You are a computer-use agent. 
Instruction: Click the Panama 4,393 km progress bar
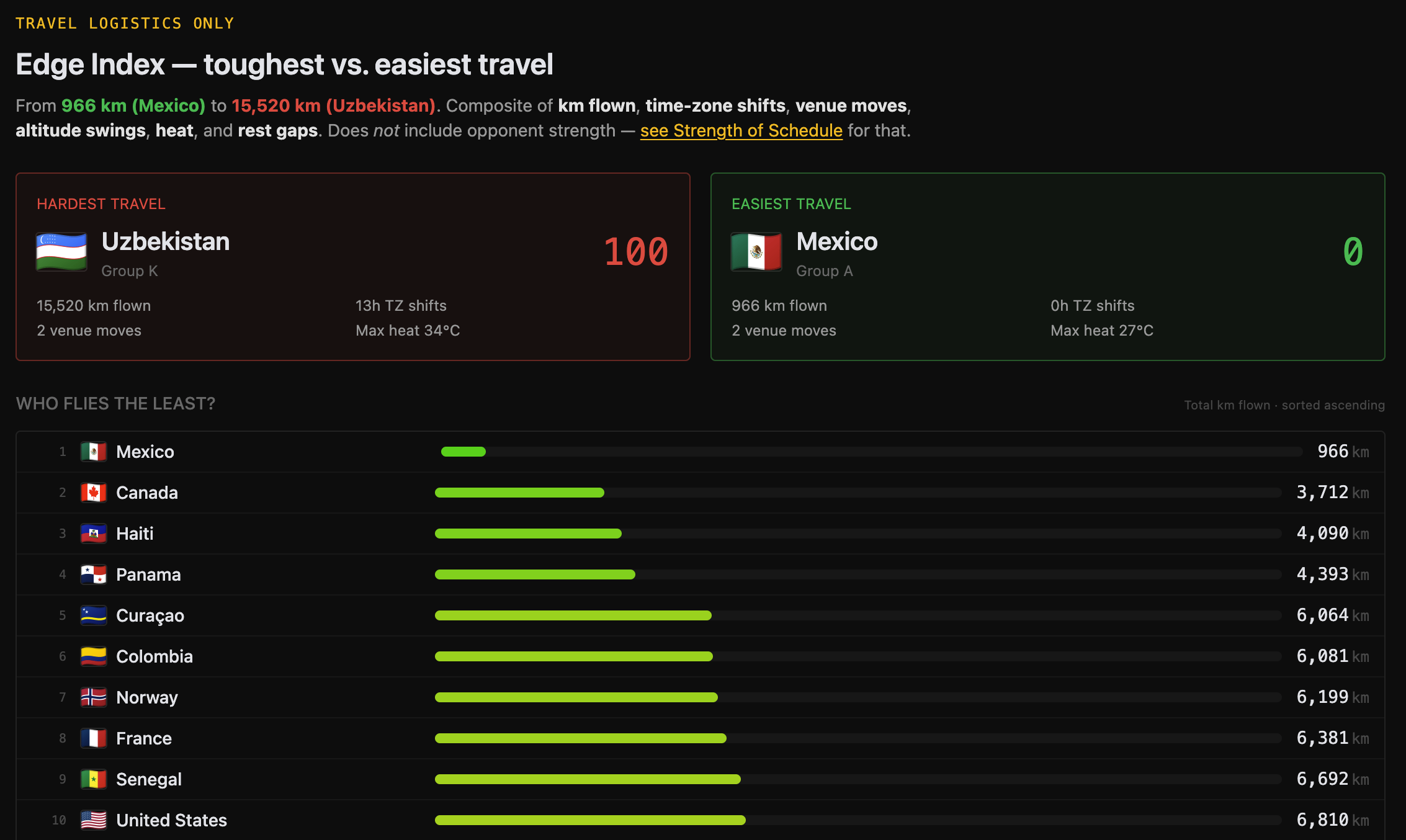pyautogui.click(x=858, y=574)
